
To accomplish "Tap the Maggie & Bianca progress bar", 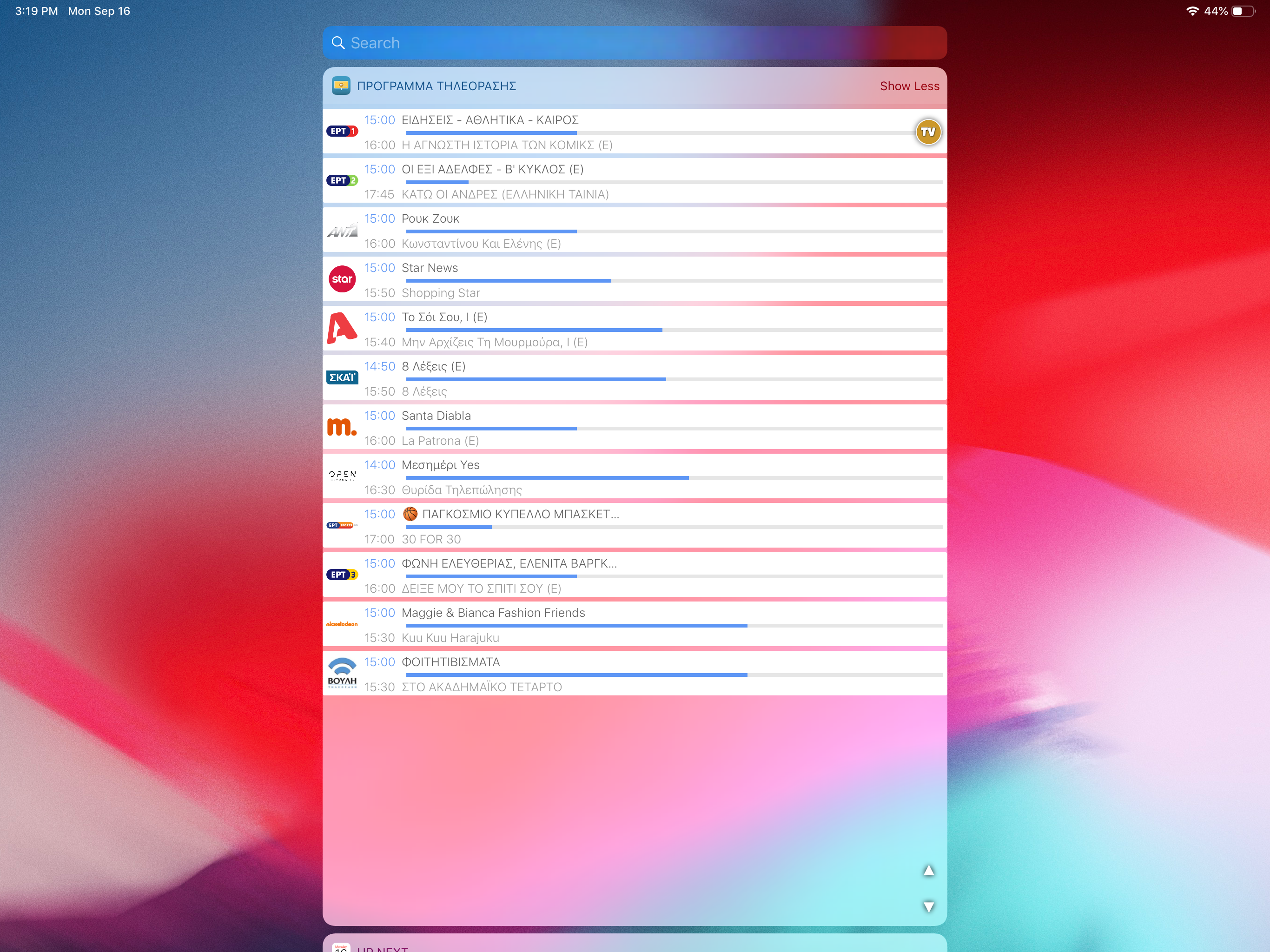I will click(674, 626).
